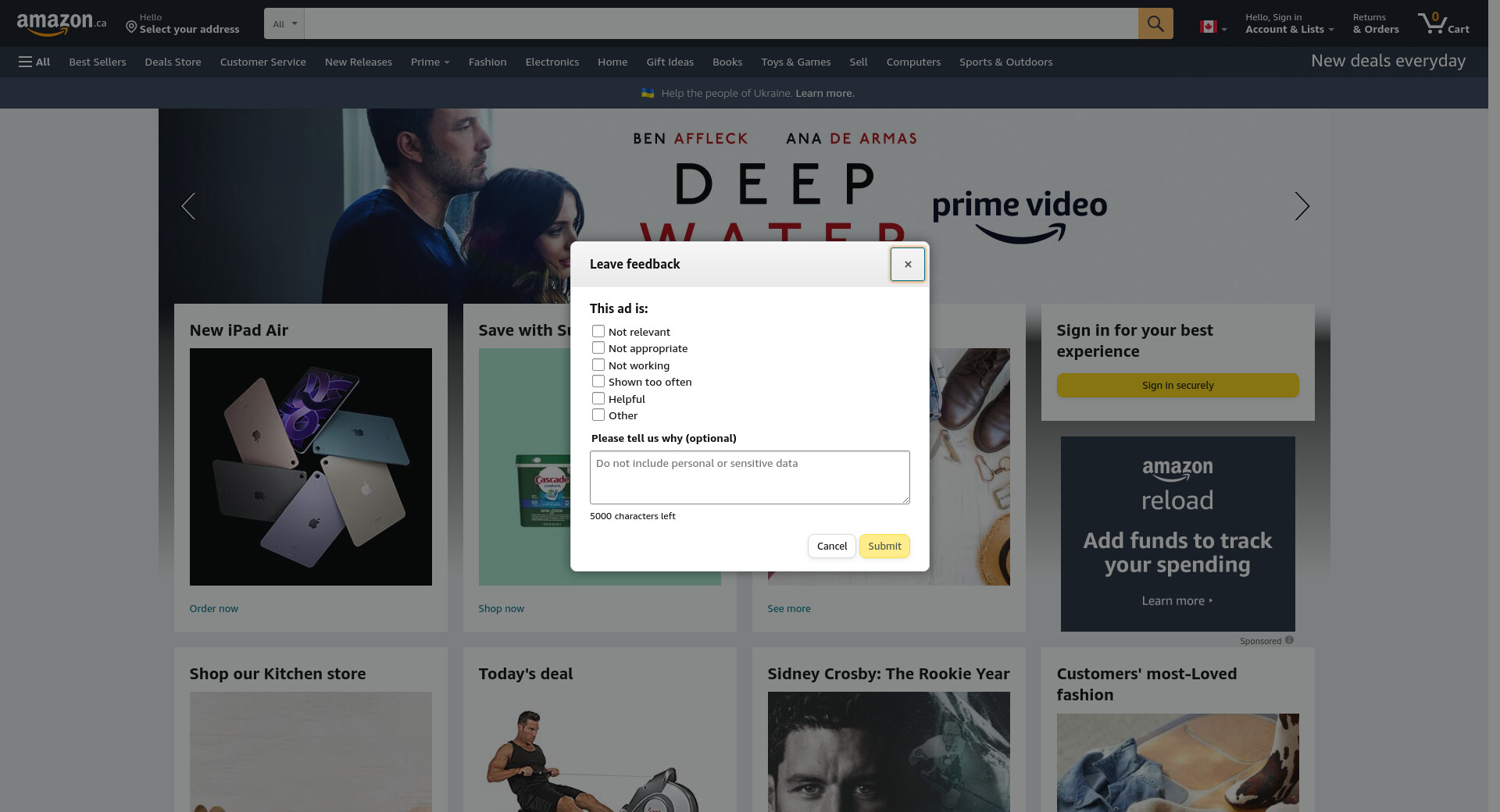Click the Canada flag language icon
This screenshot has height=812, width=1500.
pyautogui.click(x=1209, y=27)
